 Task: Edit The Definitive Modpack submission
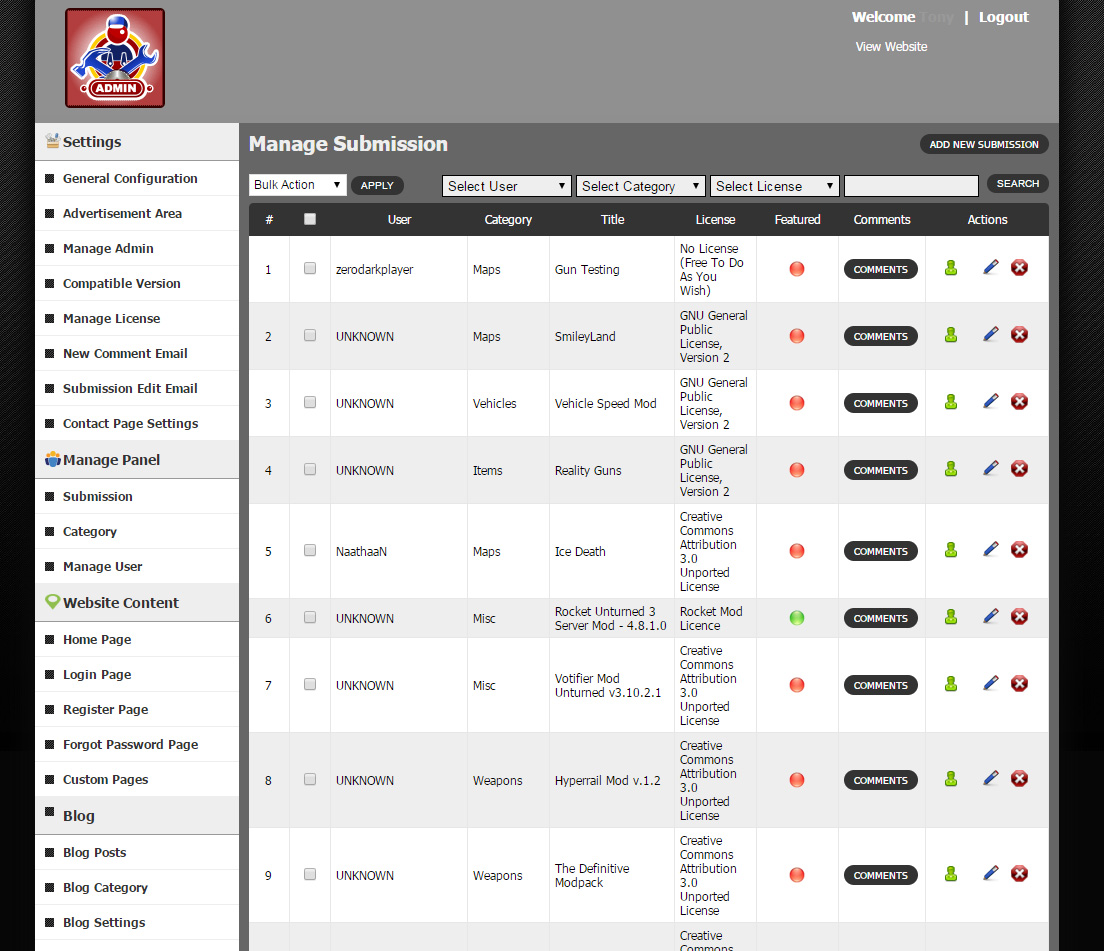click(991, 874)
